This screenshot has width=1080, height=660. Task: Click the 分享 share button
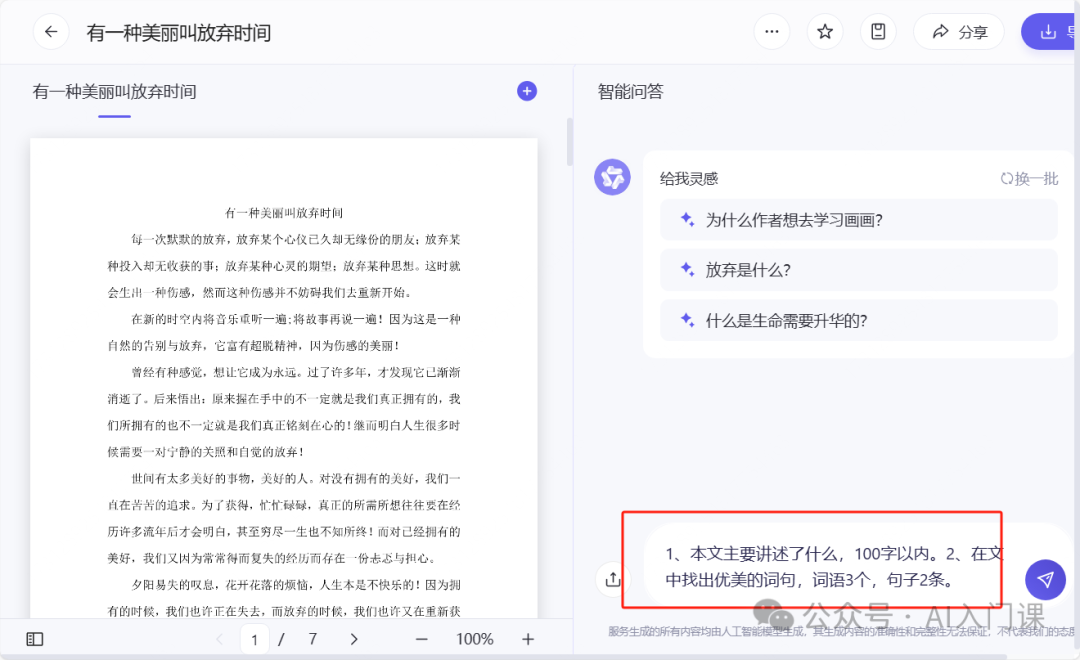(x=958, y=32)
